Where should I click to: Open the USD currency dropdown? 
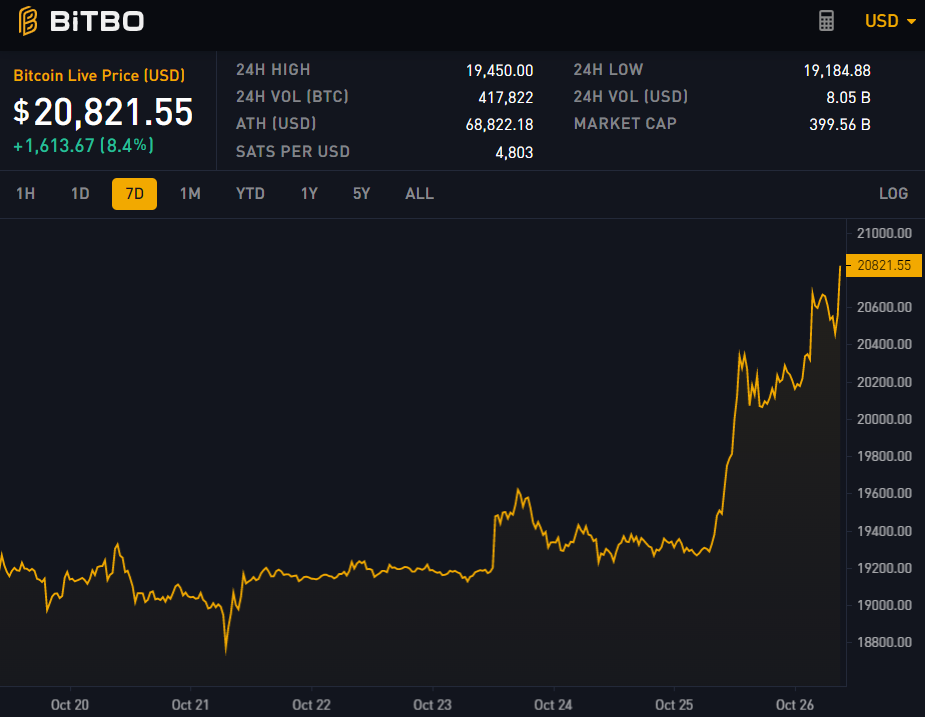[x=890, y=21]
